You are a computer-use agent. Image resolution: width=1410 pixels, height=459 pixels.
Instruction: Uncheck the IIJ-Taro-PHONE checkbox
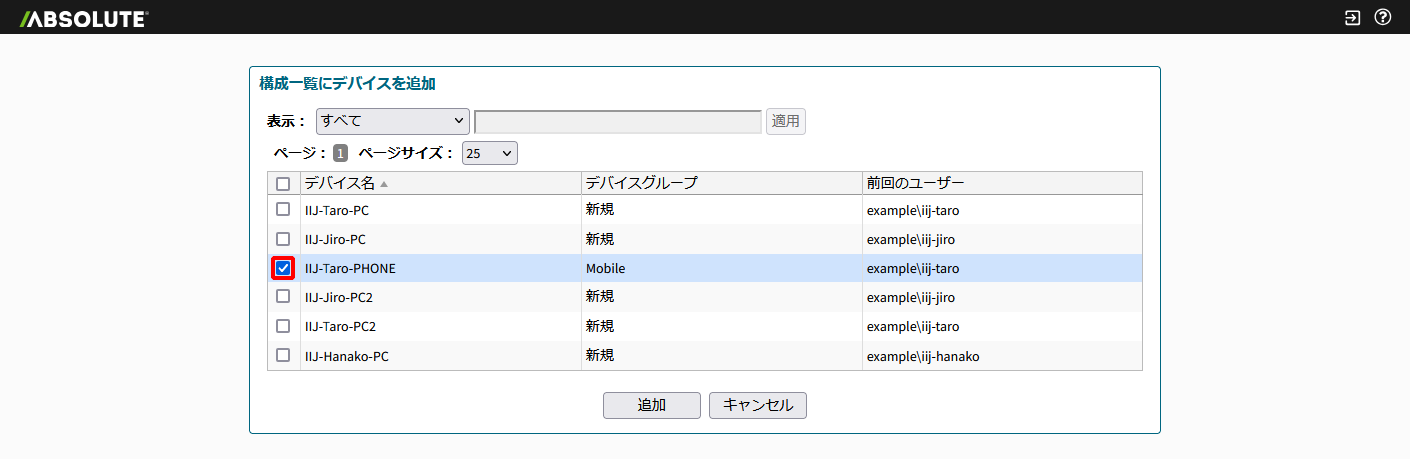[283, 268]
